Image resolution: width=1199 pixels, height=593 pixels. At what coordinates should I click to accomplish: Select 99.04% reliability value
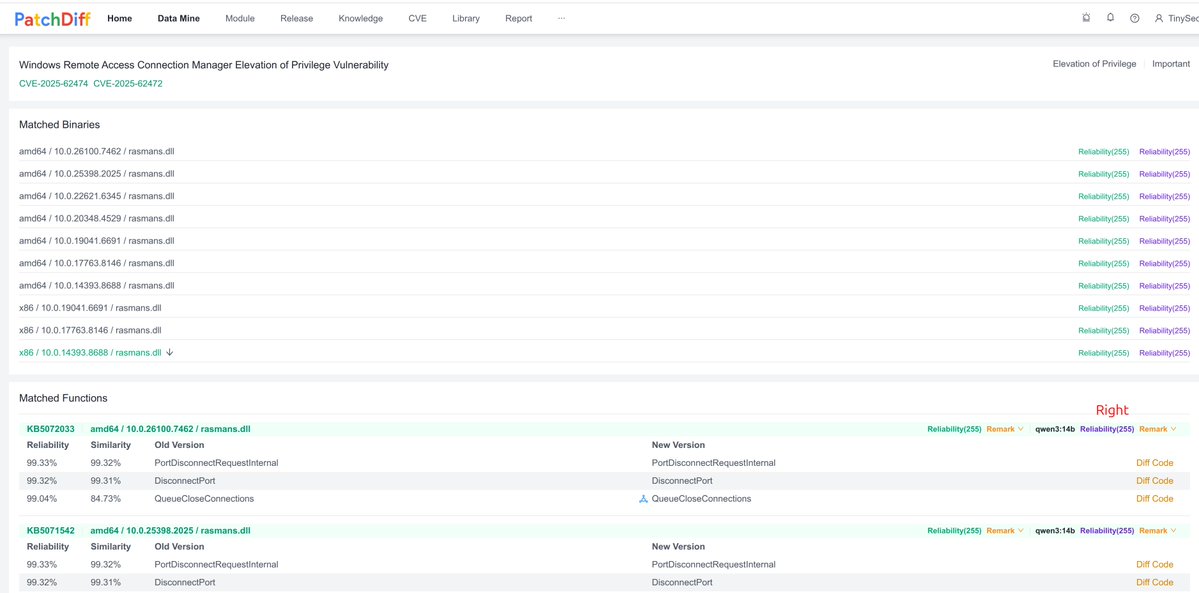[x=40, y=499]
